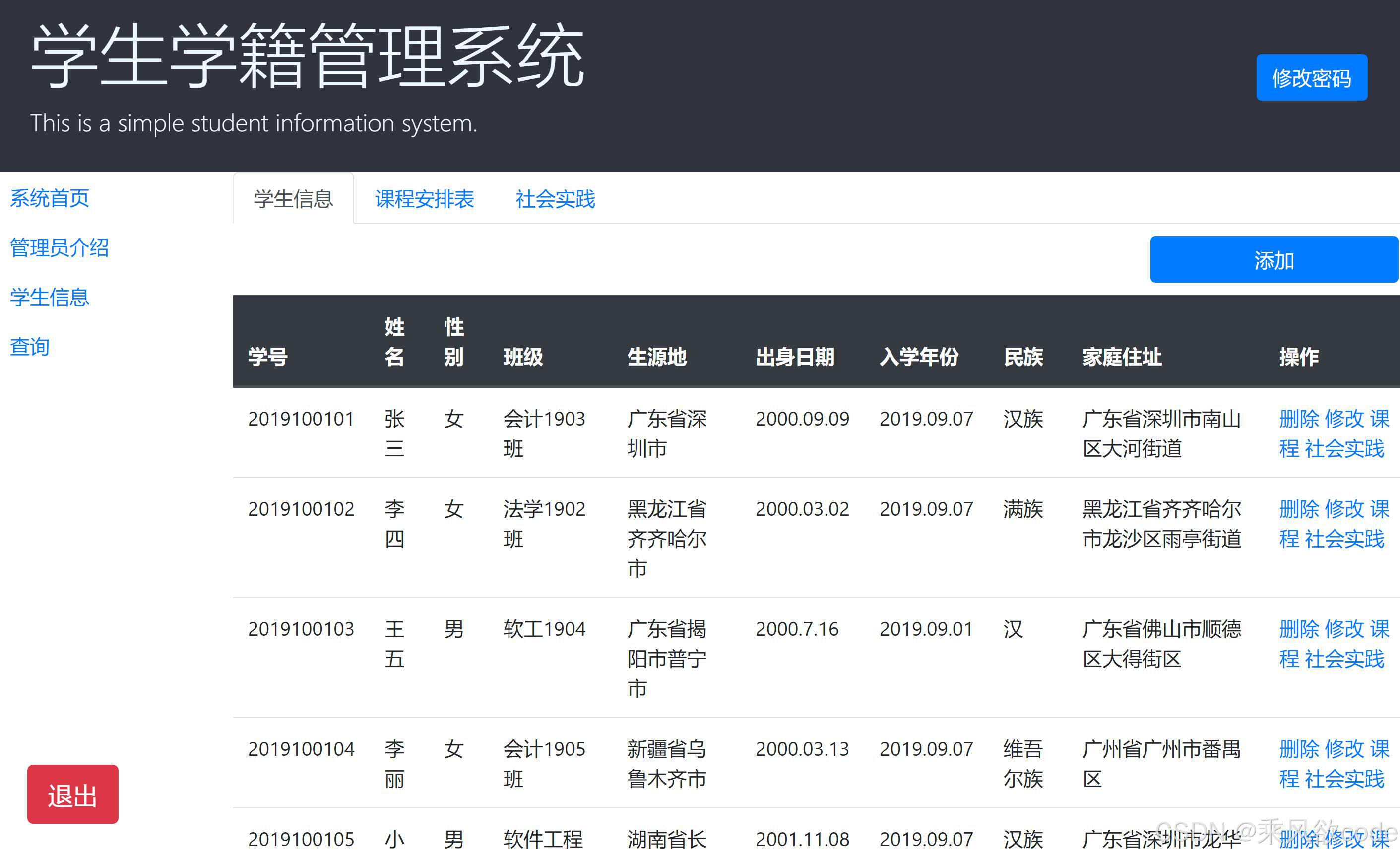Open 社会实践 link for 李四's row
The width and height of the screenshot is (1400, 856).
[1344, 539]
